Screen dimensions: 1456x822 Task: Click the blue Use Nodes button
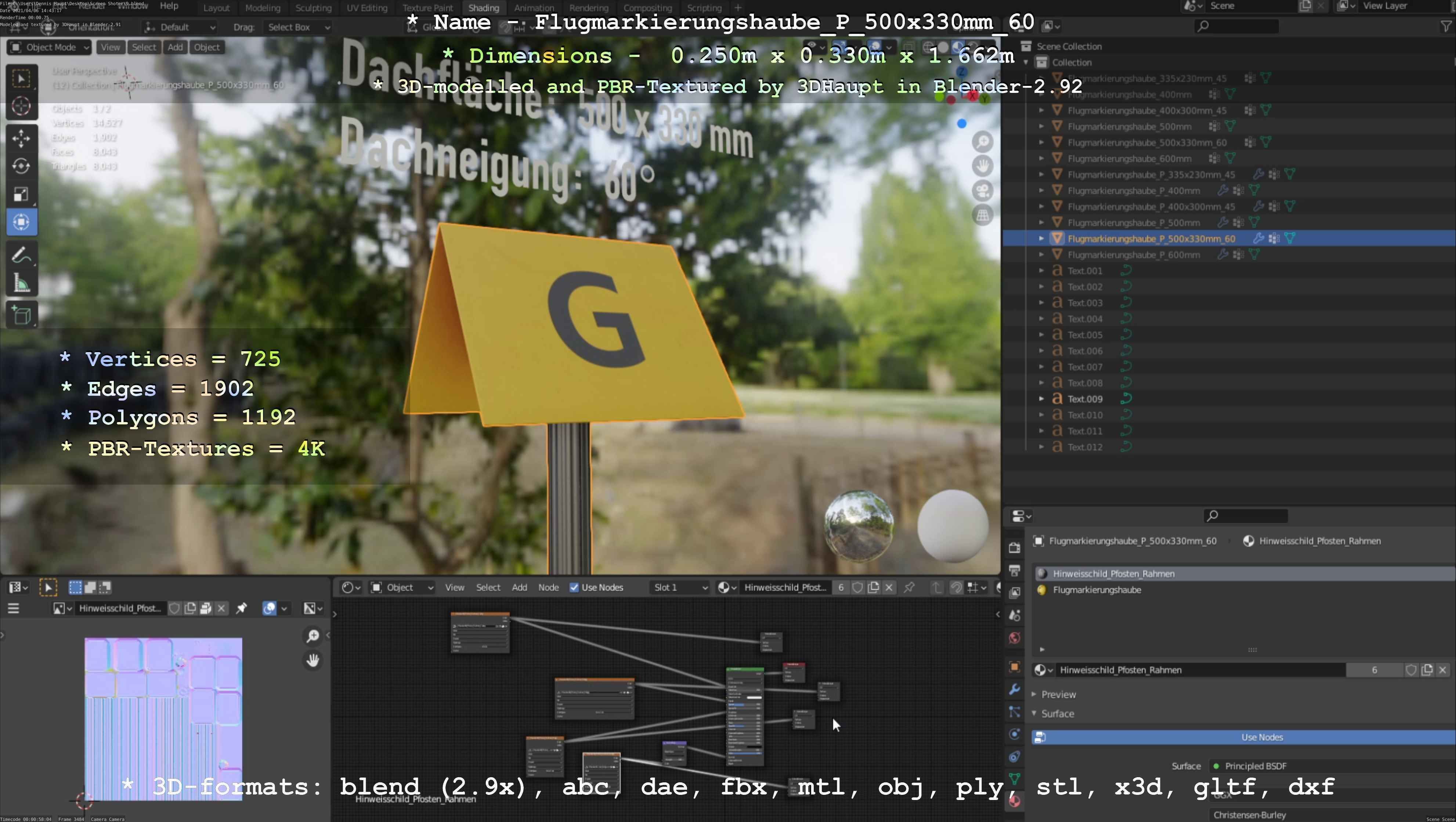pos(1262,737)
